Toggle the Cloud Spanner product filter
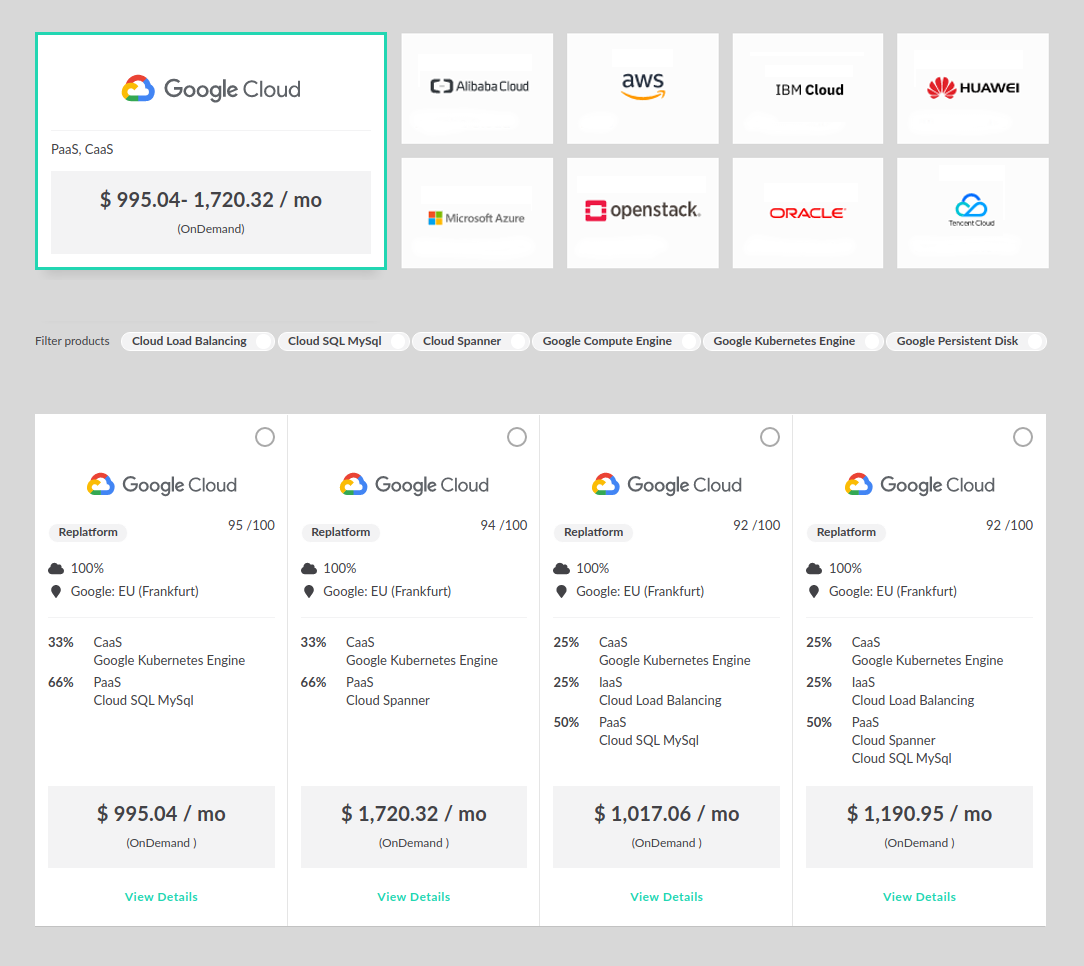Viewport: 1084px width, 966px height. point(470,341)
